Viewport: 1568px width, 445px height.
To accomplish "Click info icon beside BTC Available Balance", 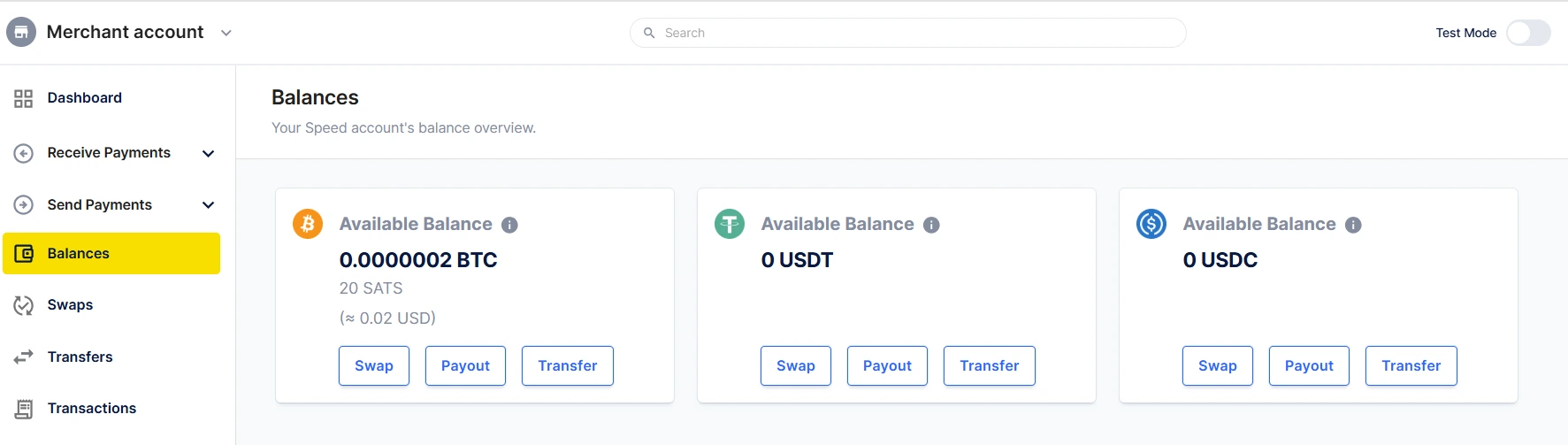I will click(x=509, y=225).
